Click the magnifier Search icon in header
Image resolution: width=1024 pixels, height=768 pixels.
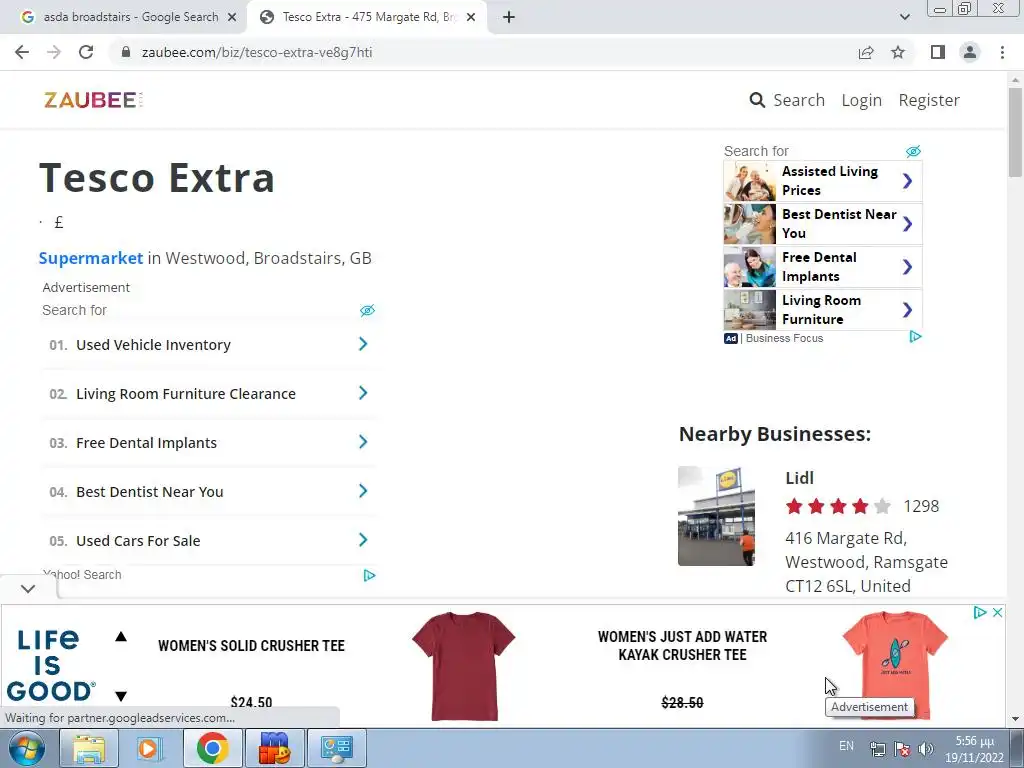pyautogui.click(x=757, y=100)
